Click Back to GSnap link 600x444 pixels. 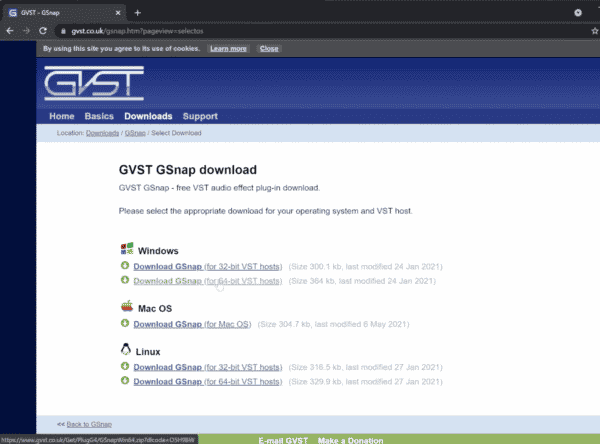(x=89, y=424)
